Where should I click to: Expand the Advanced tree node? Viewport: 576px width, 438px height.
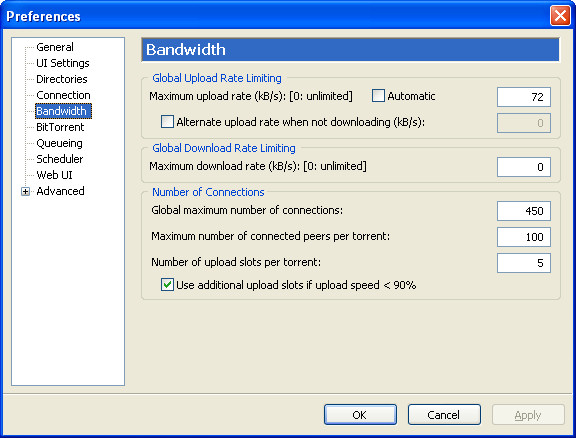pyautogui.click(x=25, y=191)
